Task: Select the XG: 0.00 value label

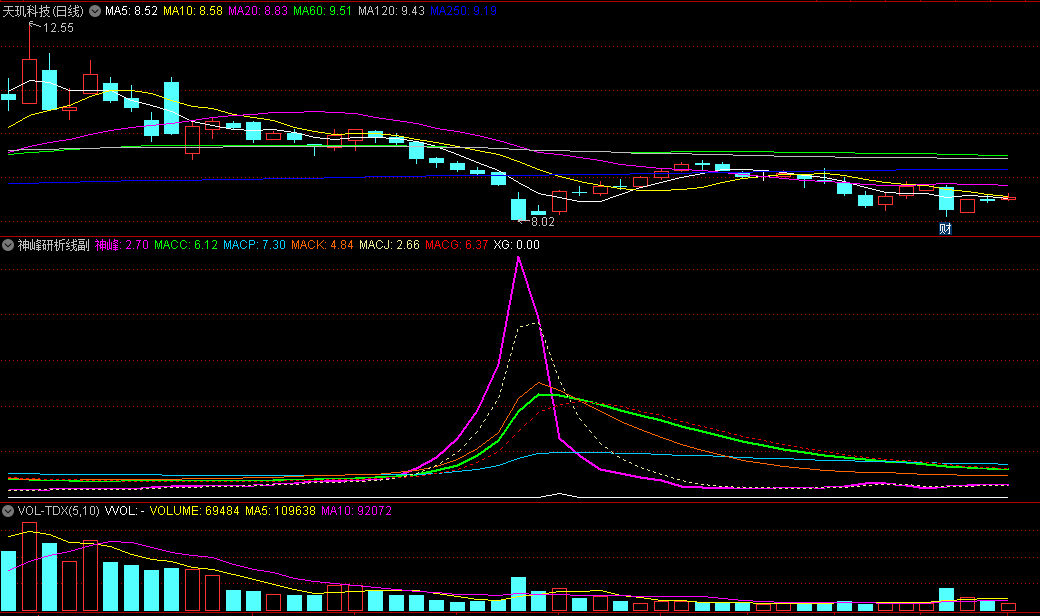Action: pyautogui.click(x=517, y=245)
